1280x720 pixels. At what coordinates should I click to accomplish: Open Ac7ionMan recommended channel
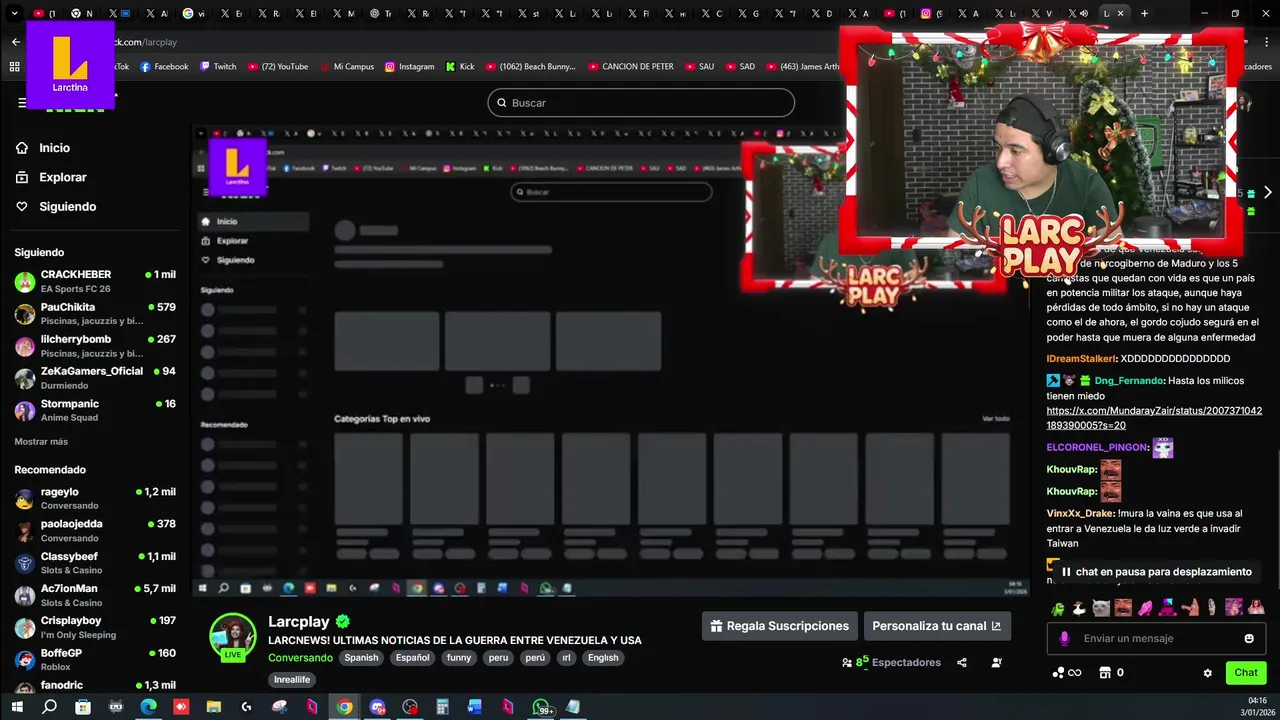(x=95, y=595)
